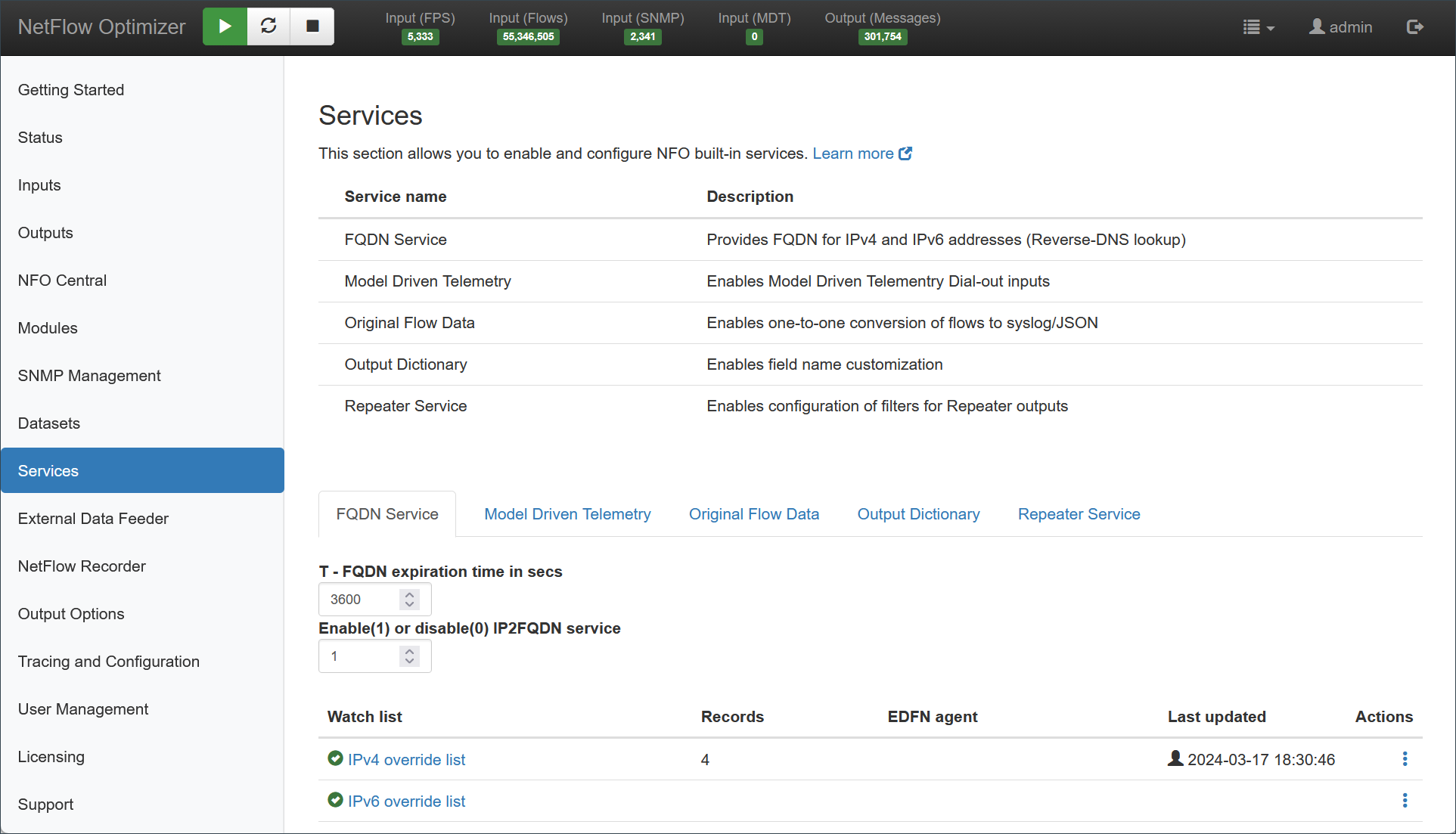This screenshot has height=834, width=1456.
Task: Click the logout icon at top right
Action: tap(1414, 27)
